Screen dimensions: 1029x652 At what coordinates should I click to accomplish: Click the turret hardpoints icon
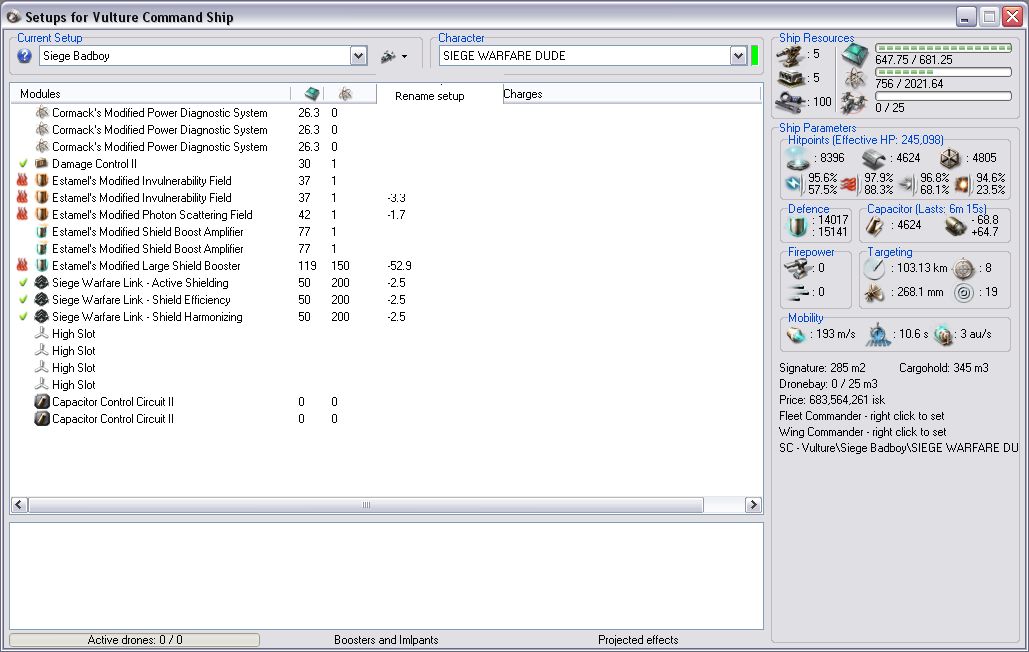(790, 56)
